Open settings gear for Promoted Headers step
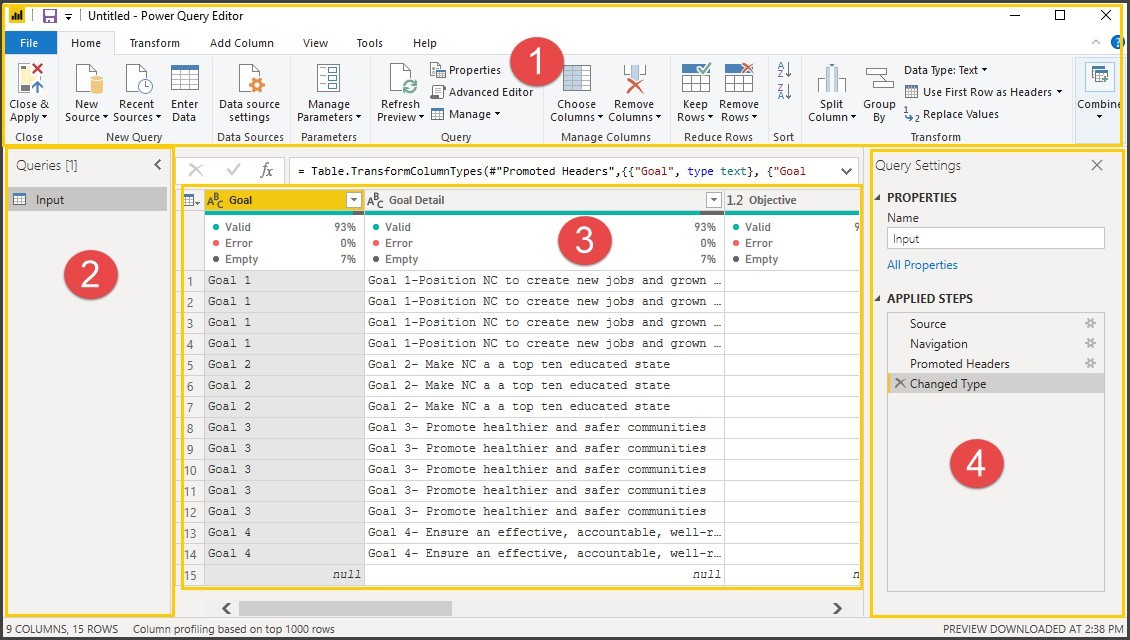Image resolution: width=1130 pixels, height=640 pixels. pos(1090,363)
